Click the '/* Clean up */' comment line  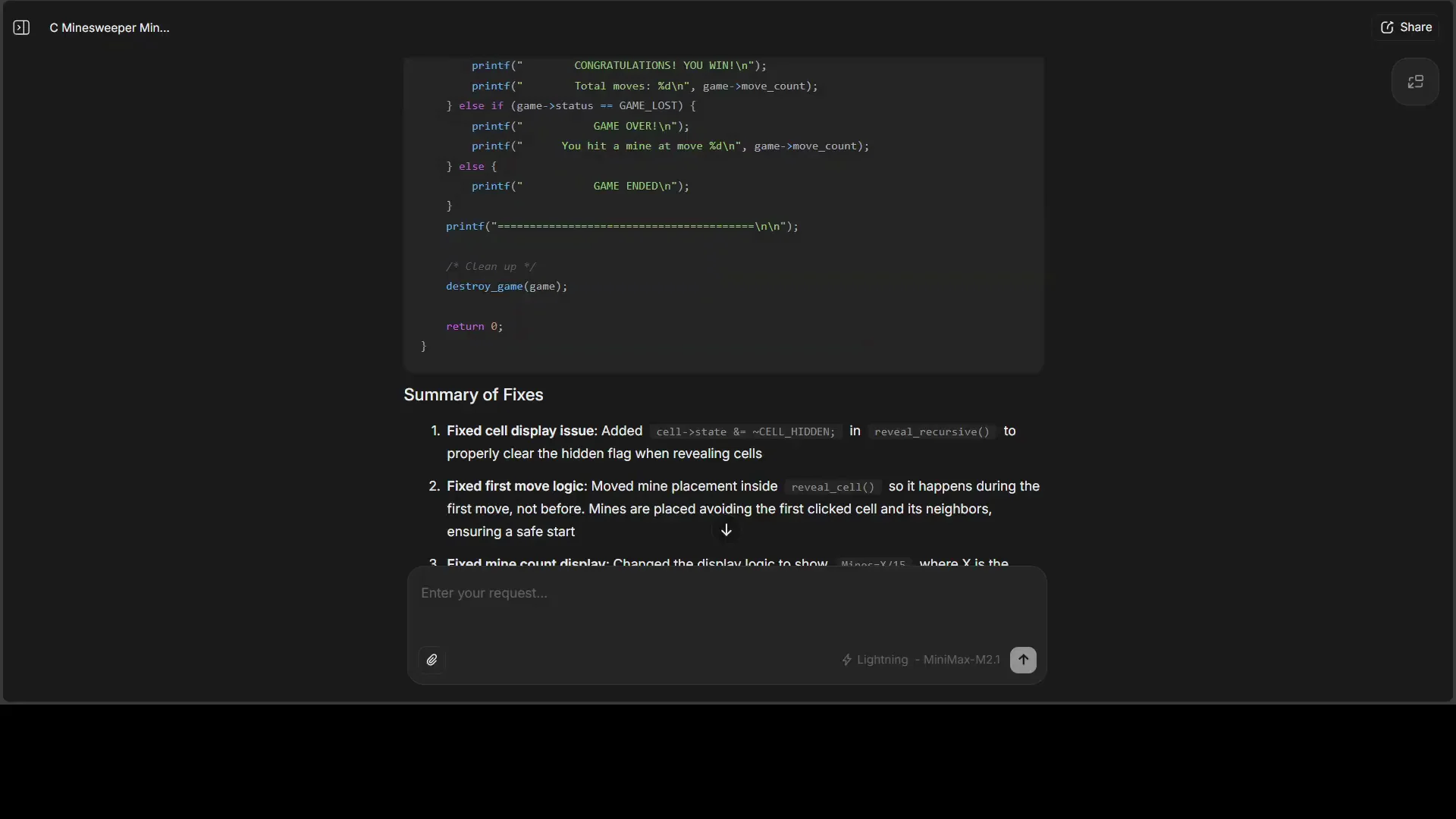coord(491,267)
